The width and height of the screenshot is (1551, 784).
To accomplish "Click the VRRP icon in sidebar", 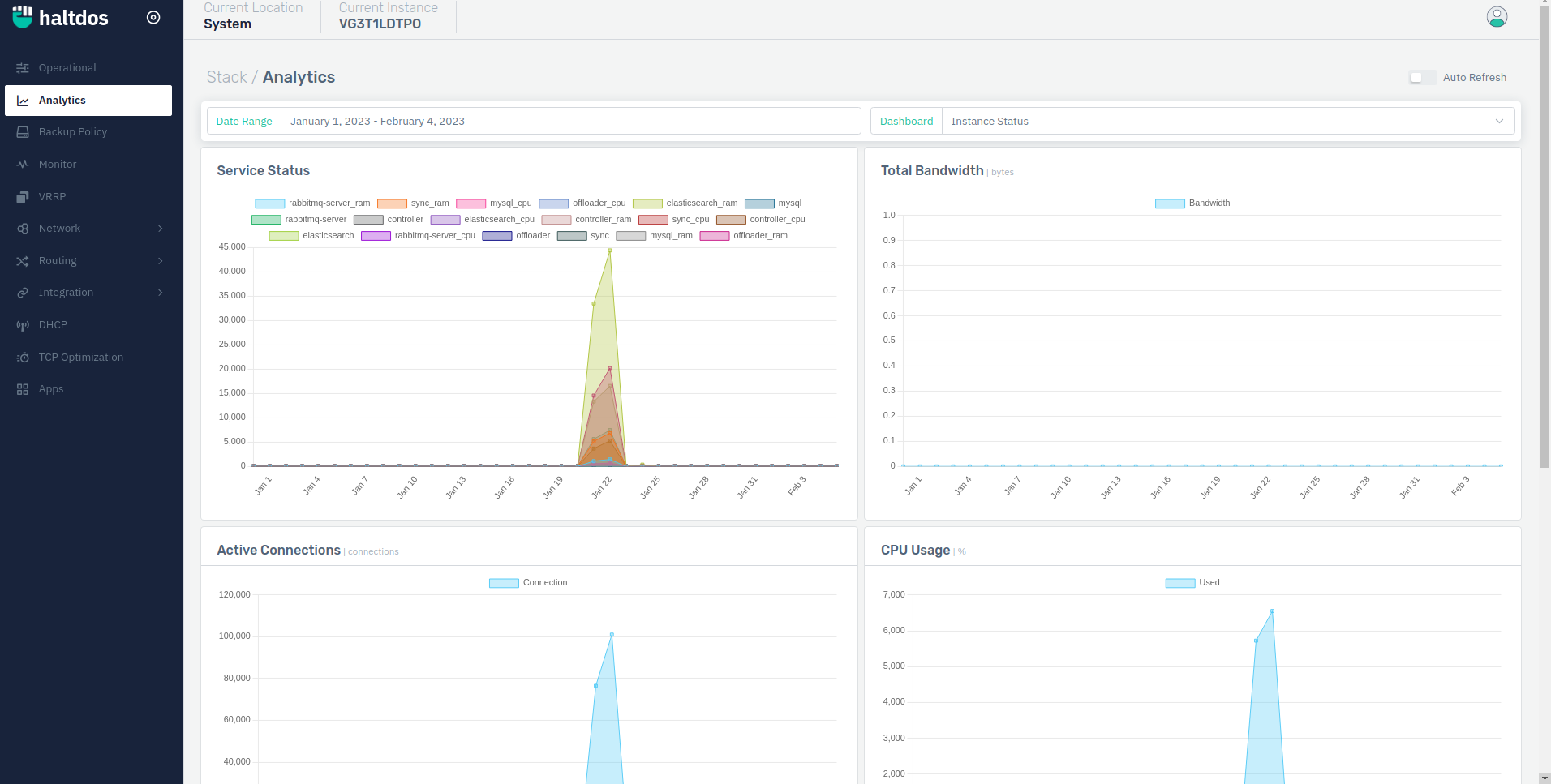I will click(23, 197).
